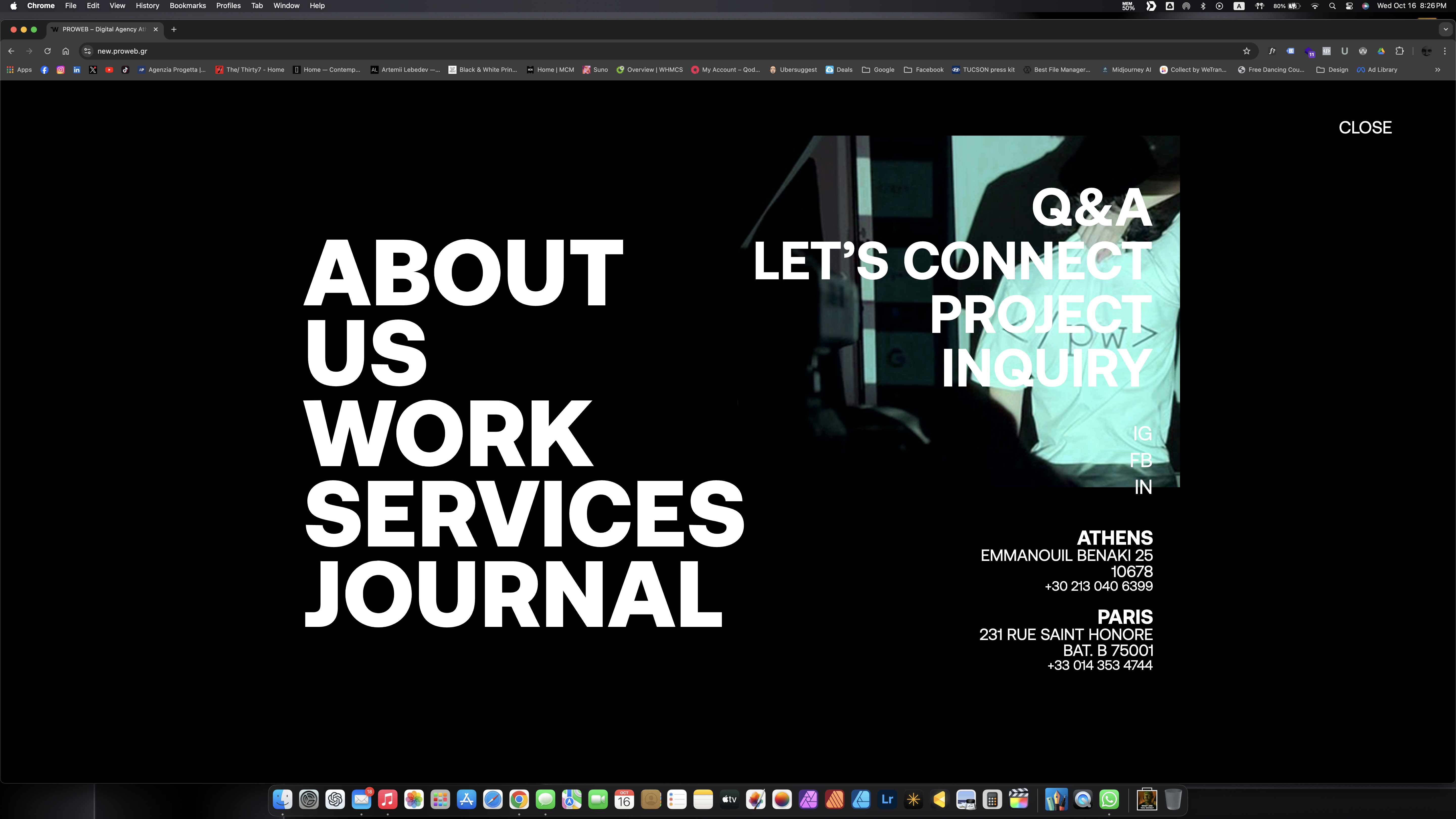Expand the Design bookmarks folder
The width and height of the screenshot is (1456, 819).
click(1332, 70)
